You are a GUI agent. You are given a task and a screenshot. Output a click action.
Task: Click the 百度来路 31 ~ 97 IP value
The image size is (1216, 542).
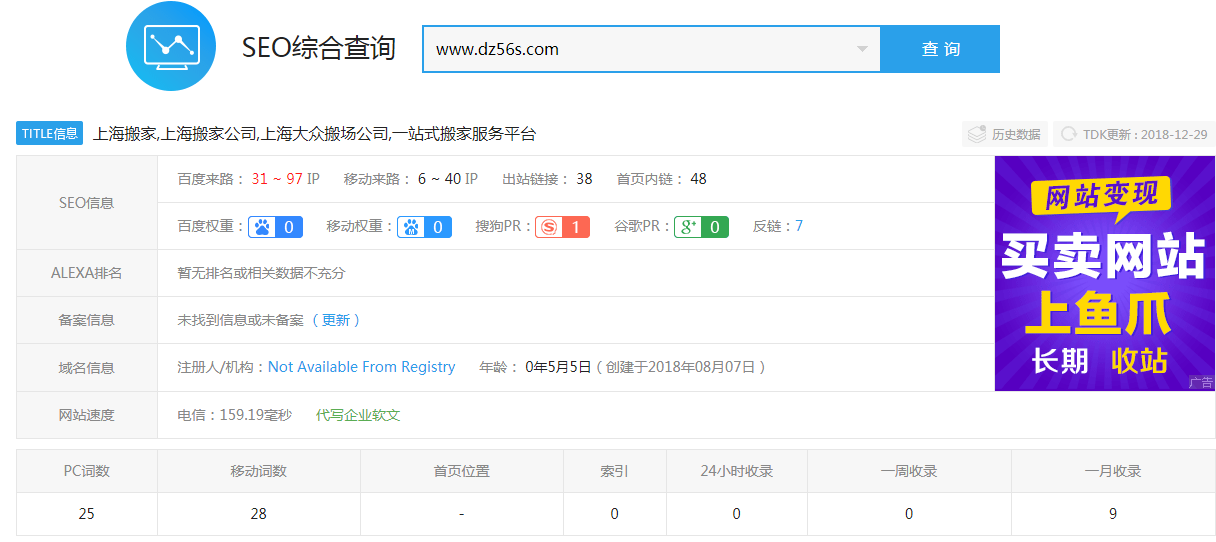click(x=285, y=179)
